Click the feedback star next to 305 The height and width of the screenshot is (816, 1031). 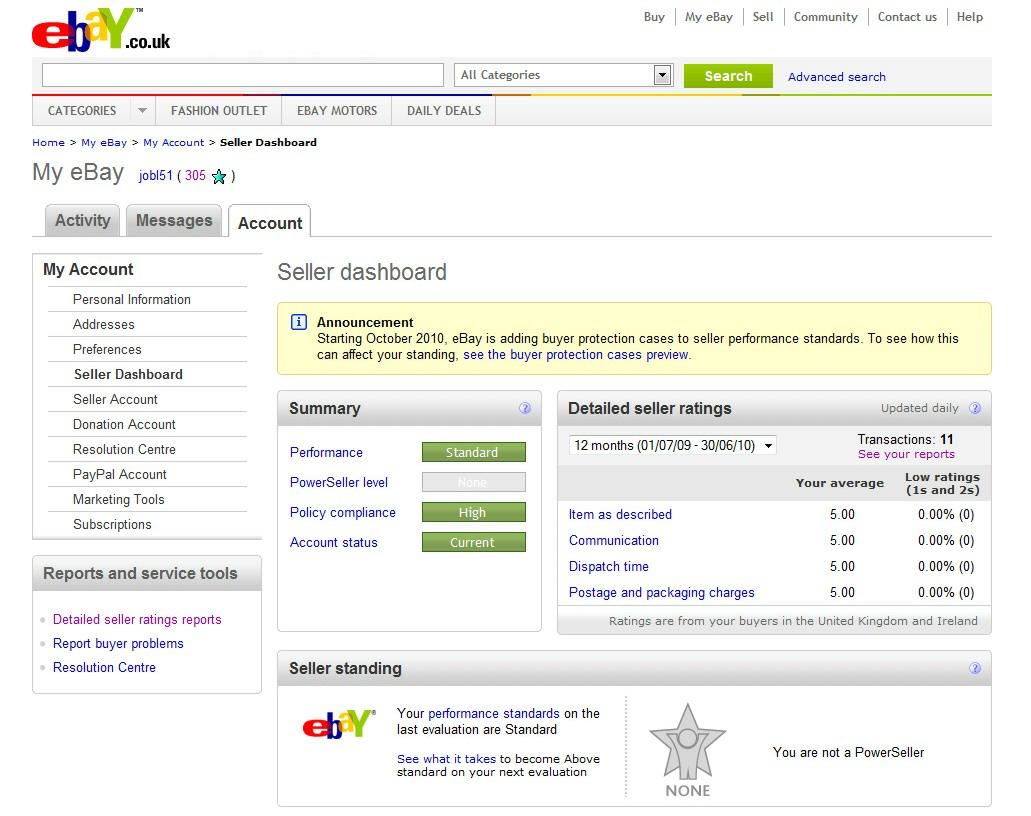click(219, 177)
